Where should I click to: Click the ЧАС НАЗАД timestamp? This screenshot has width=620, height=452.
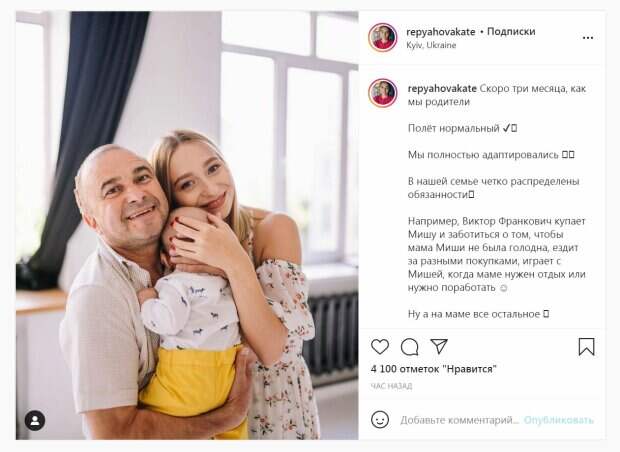pyautogui.click(x=391, y=386)
